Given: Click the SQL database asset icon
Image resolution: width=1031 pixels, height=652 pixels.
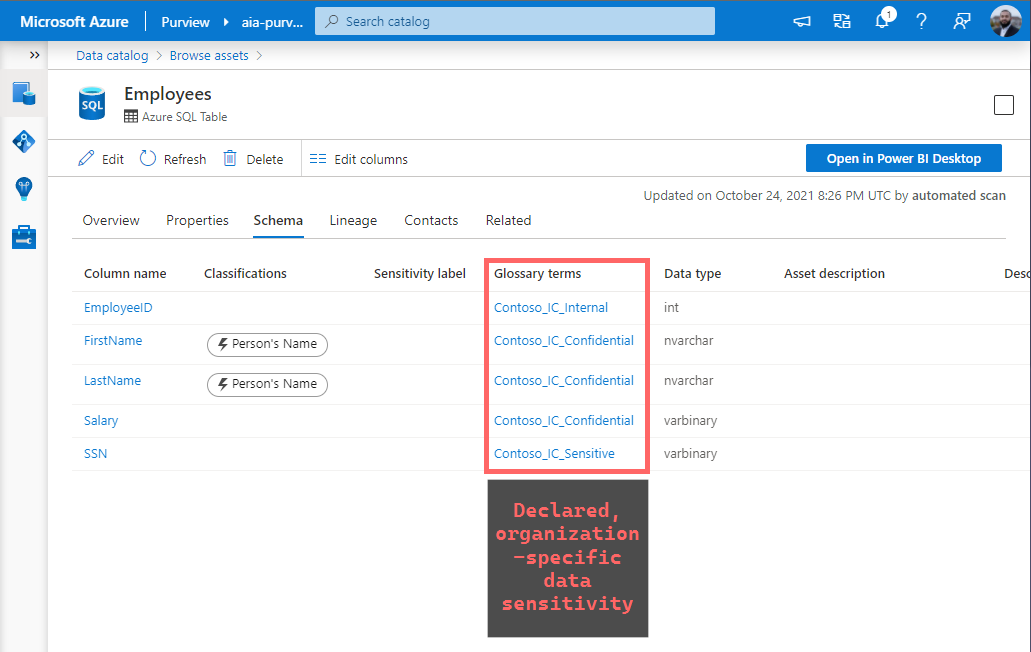Looking at the screenshot, I should (92, 103).
